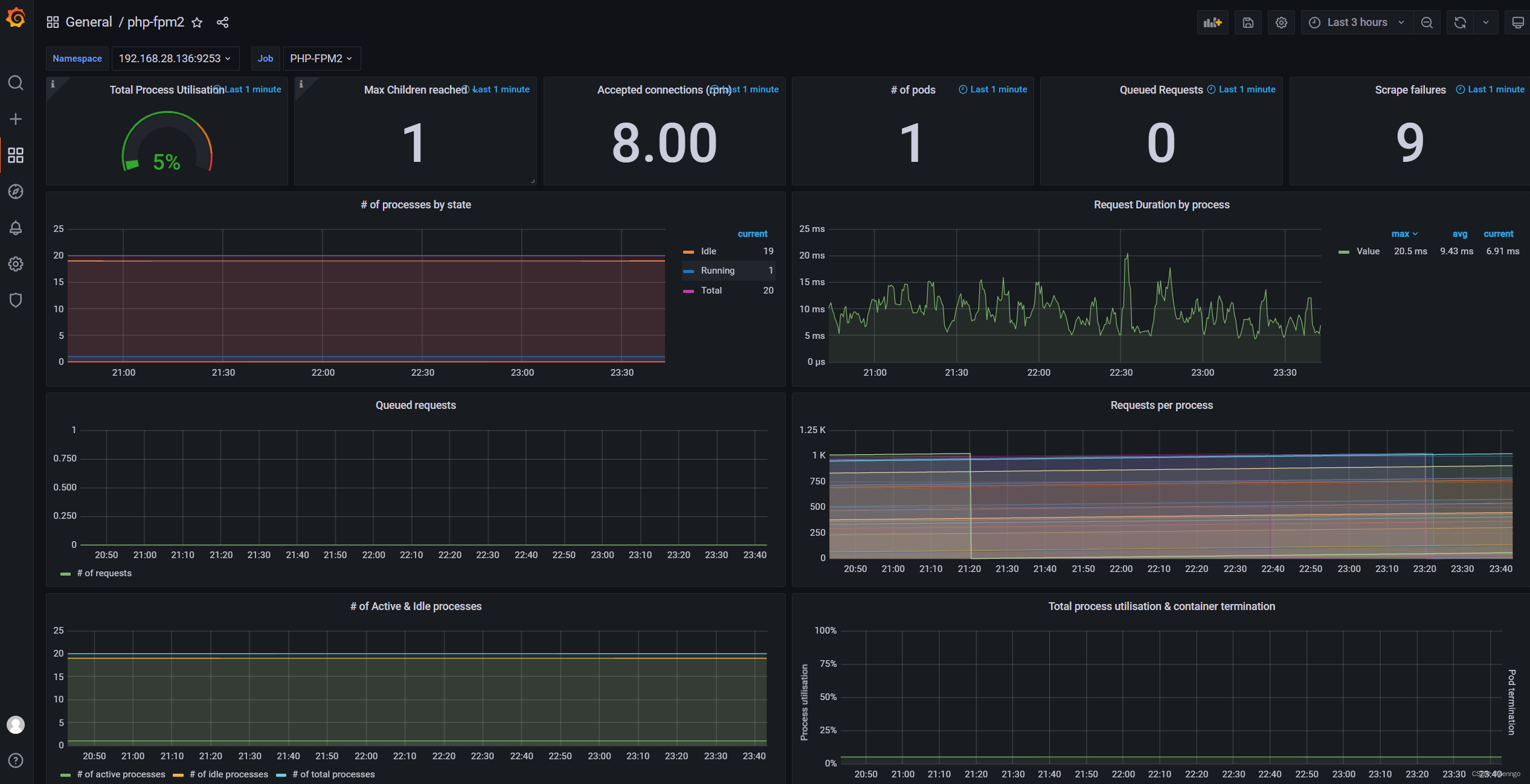Click the Search dashboards sidebar icon
Viewport: 1530px width, 784px height.
(x=16, y=83)
